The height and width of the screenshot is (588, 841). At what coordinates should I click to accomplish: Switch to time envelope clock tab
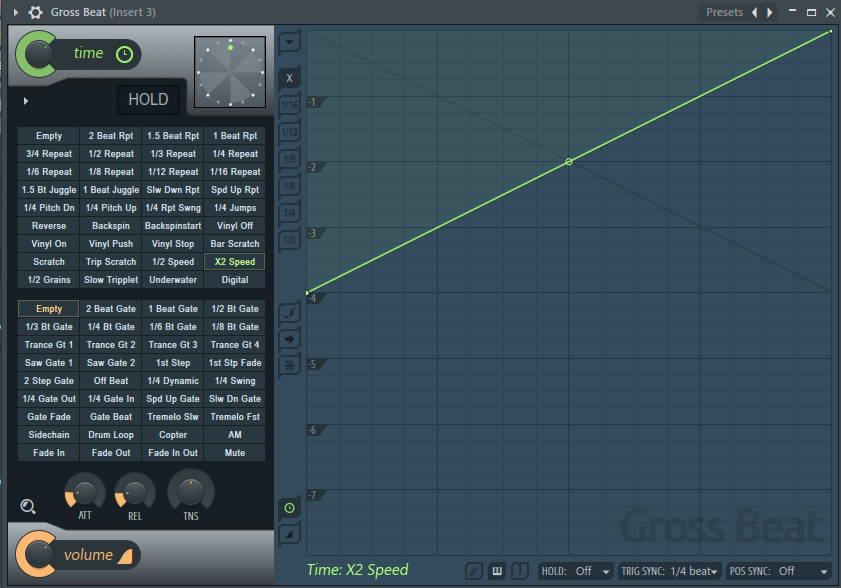coord(289,508)
